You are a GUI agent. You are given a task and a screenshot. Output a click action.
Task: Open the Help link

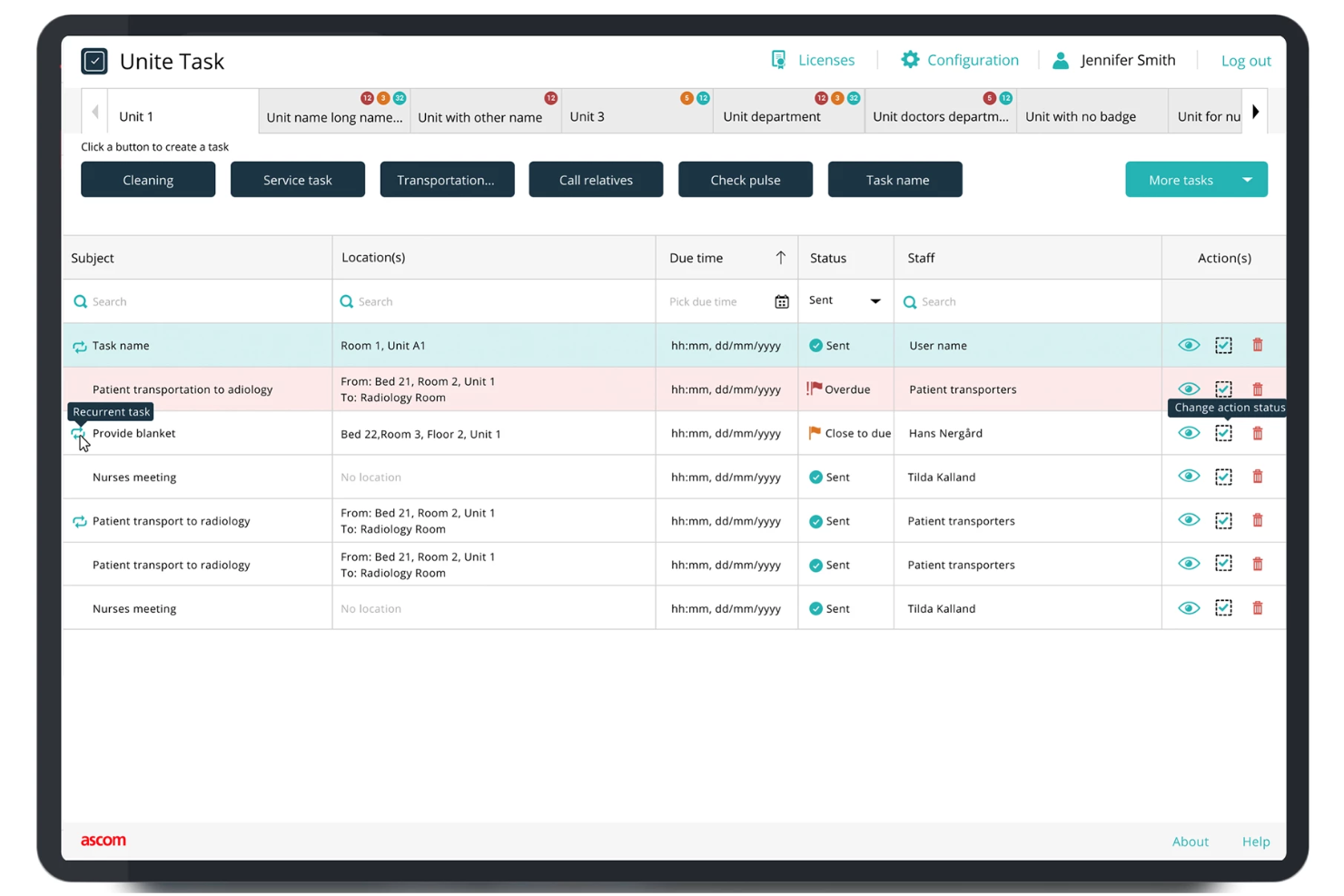1256,842
